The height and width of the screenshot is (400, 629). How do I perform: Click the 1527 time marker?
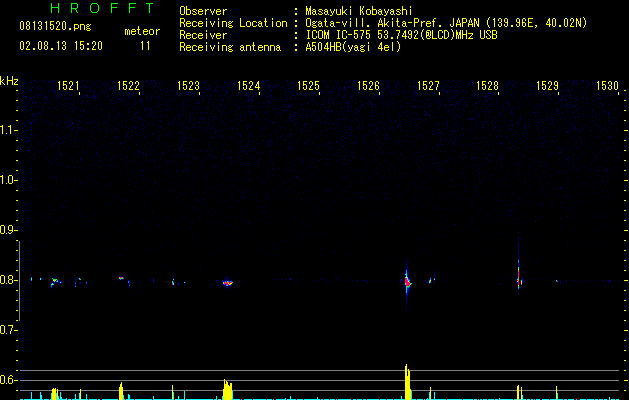pos(428,86)
